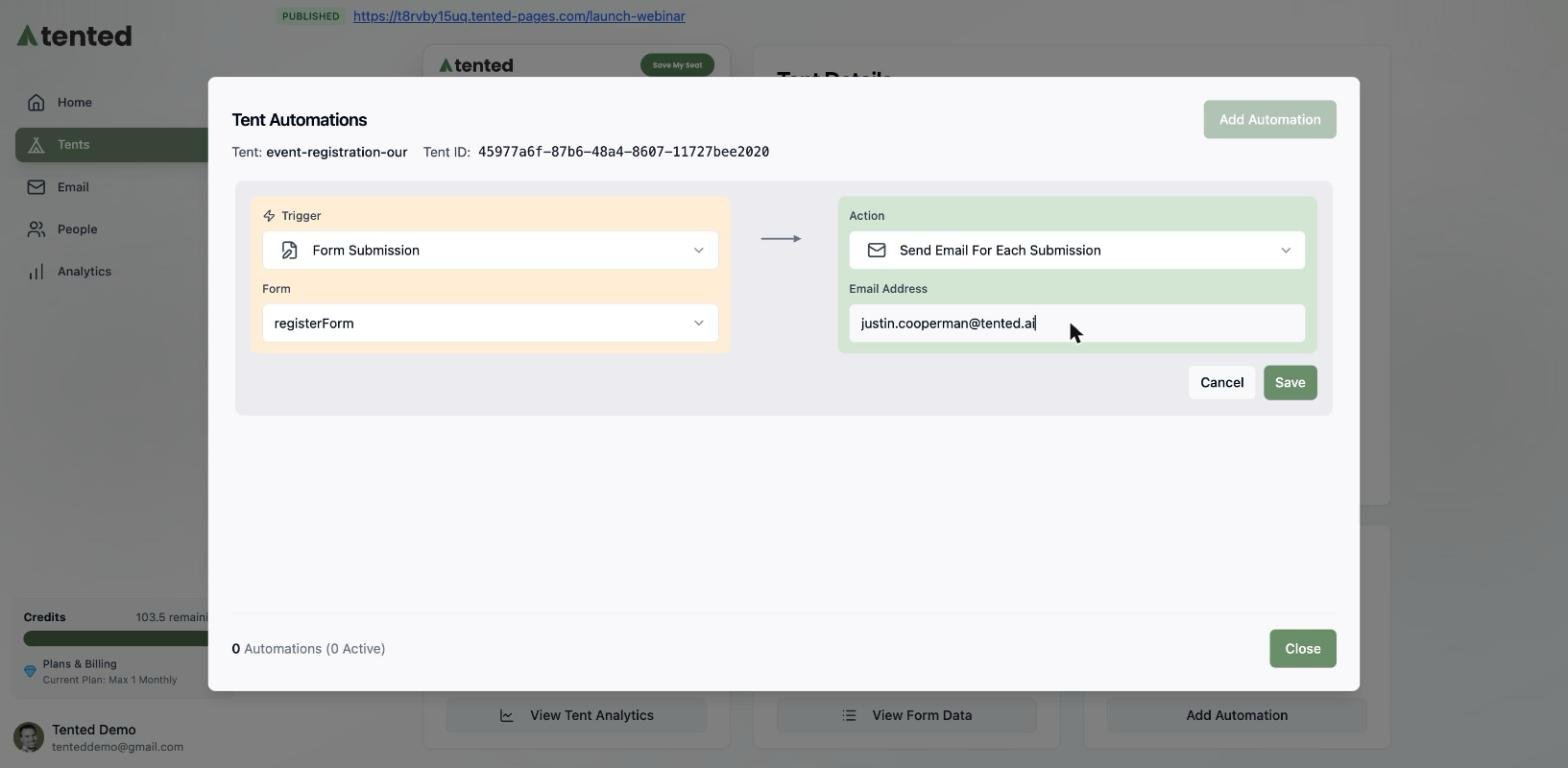Click the tent name event-registration-our
This screenshot has width=1568, height=768.
pos(337,152)
